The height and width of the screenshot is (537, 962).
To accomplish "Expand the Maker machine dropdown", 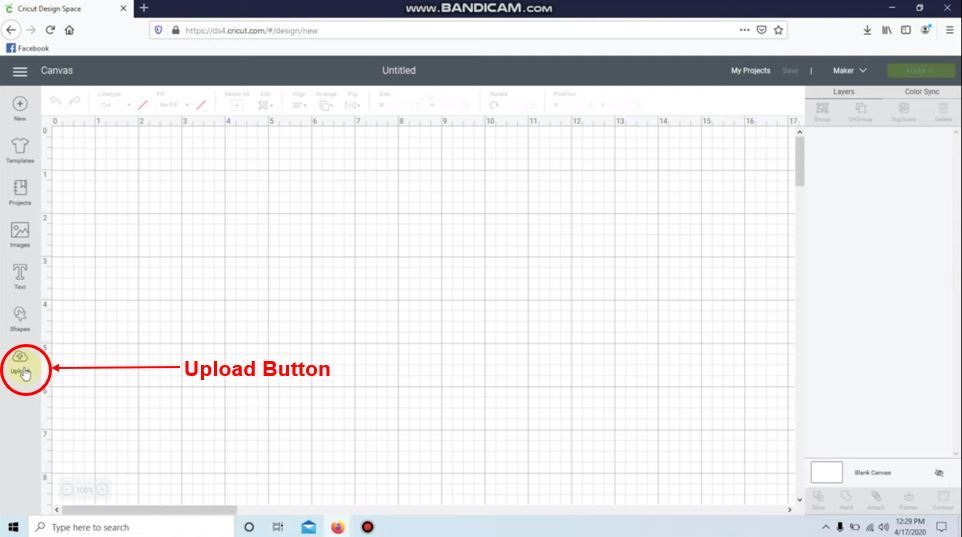I will [x=849, y=71].
